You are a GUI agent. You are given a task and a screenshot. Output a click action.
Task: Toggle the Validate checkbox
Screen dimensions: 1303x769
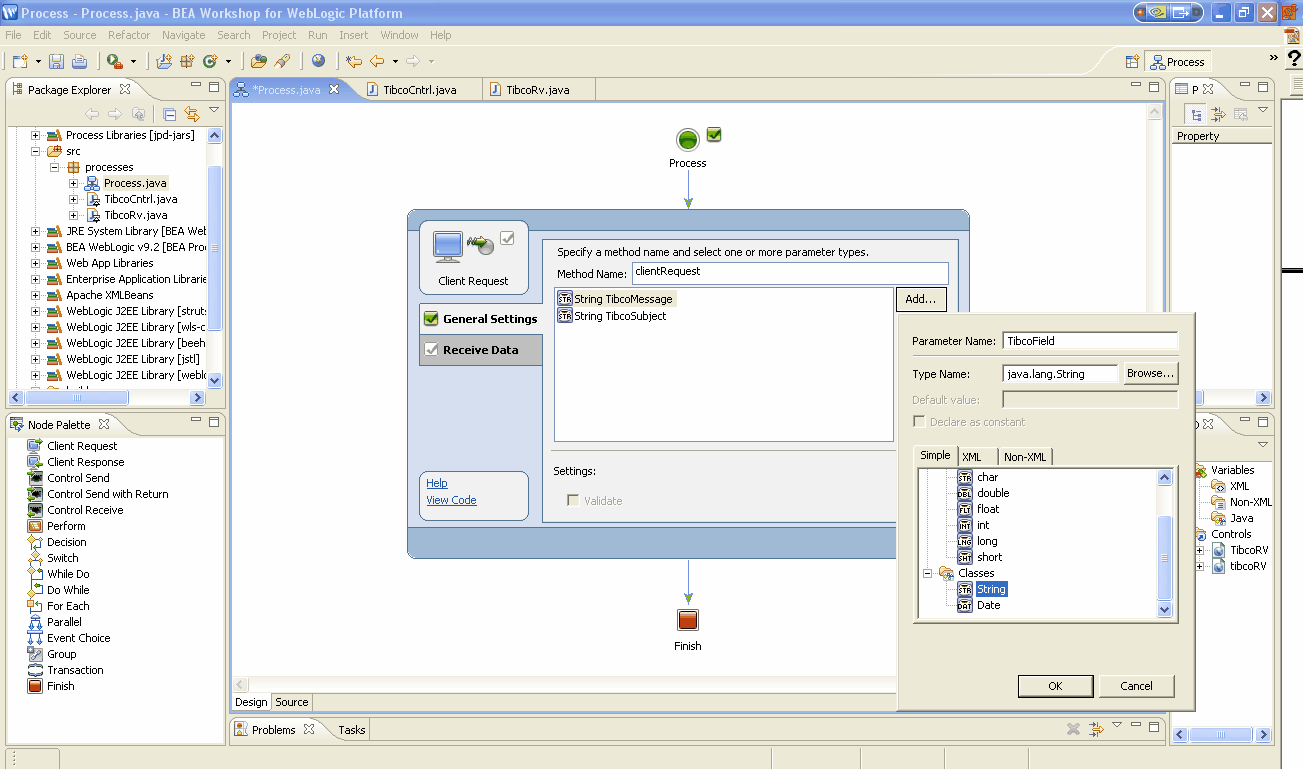click(573, 500)
